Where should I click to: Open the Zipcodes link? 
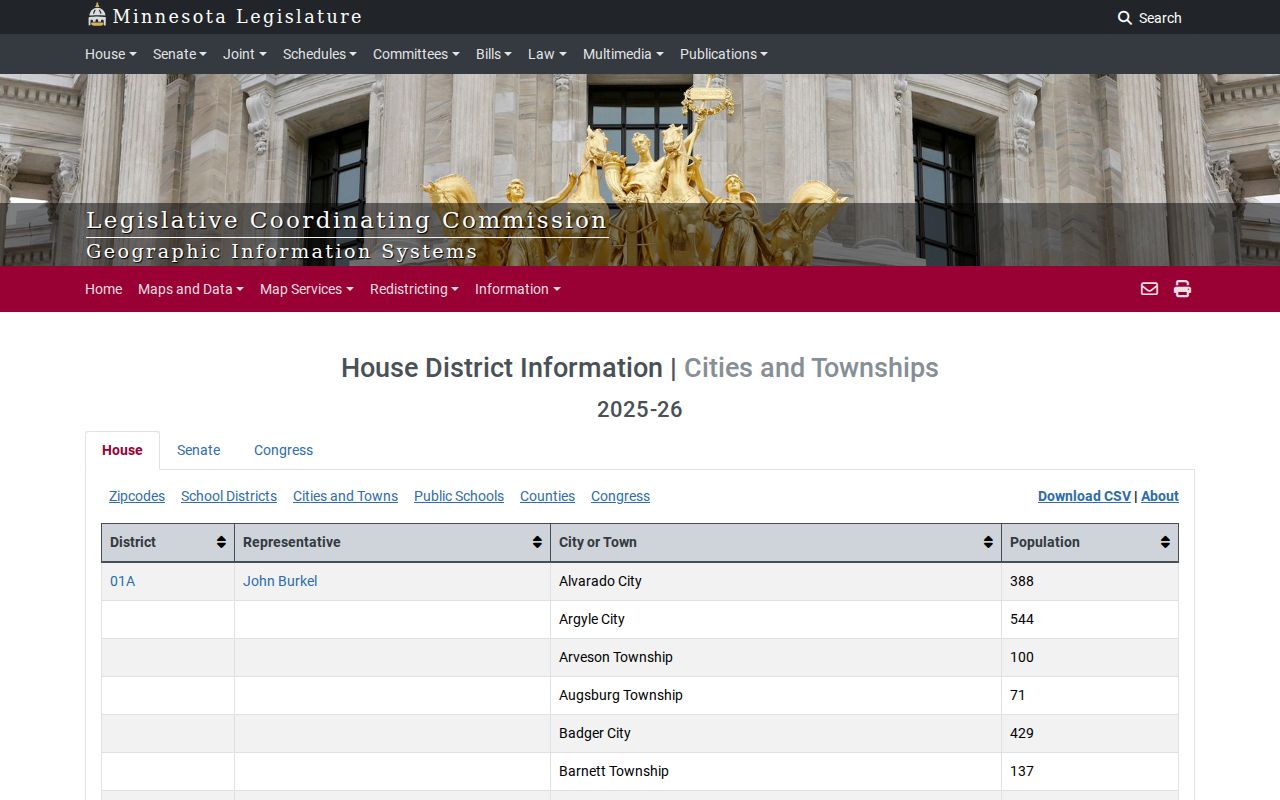point(137,496)
